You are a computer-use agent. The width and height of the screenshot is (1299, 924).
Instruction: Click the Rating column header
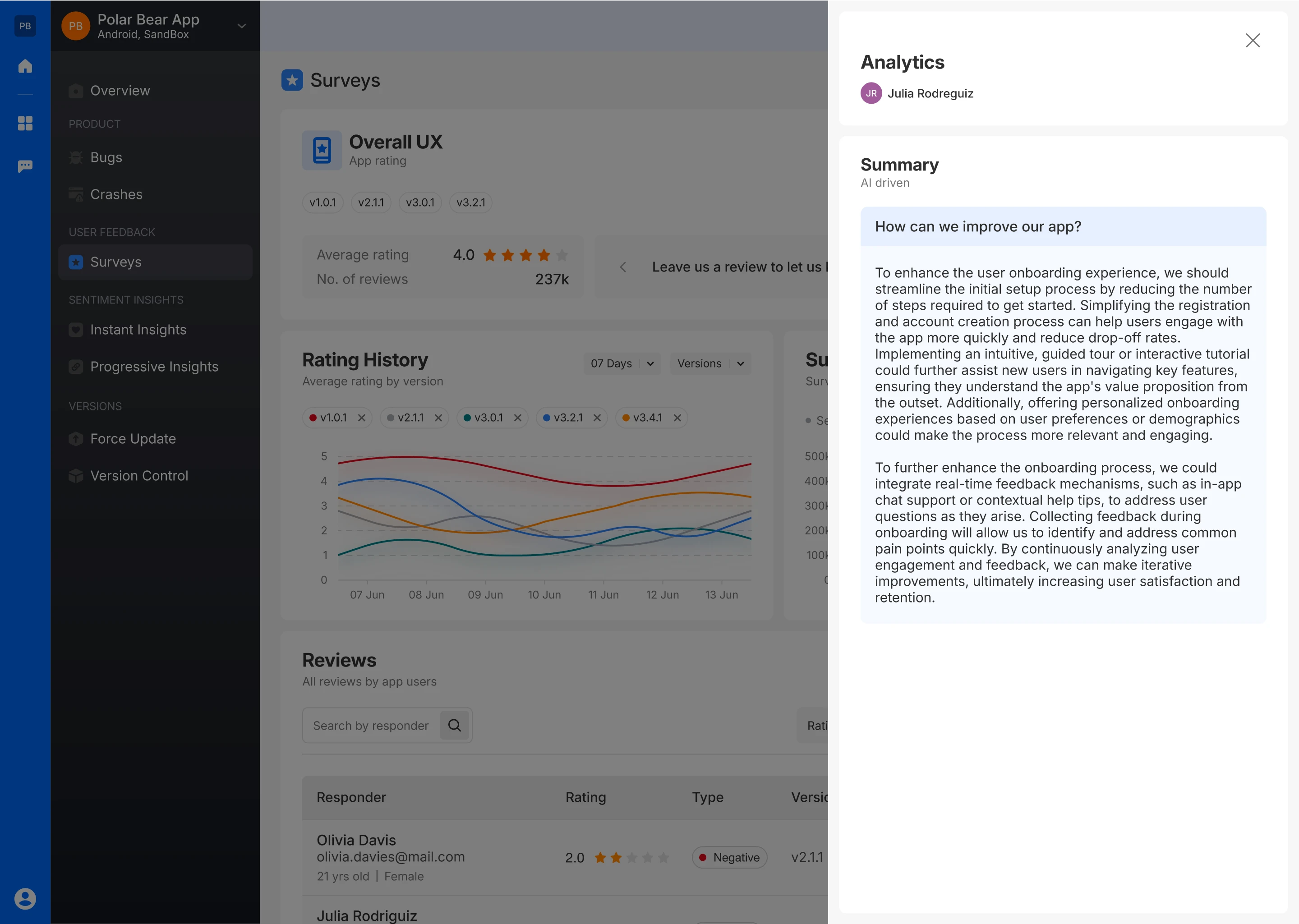[x=585, y=797]
